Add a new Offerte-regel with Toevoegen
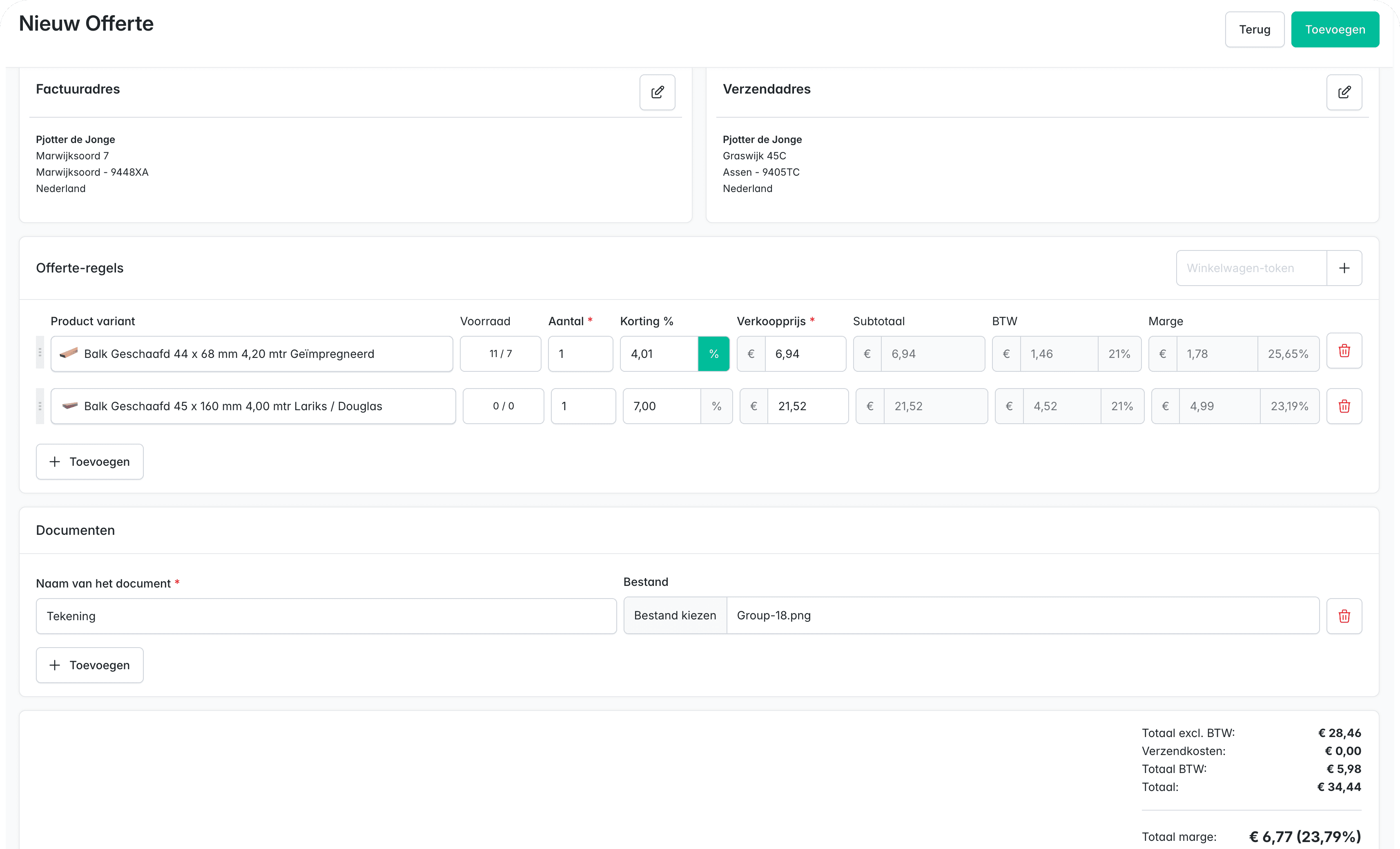 click(90, 461)
